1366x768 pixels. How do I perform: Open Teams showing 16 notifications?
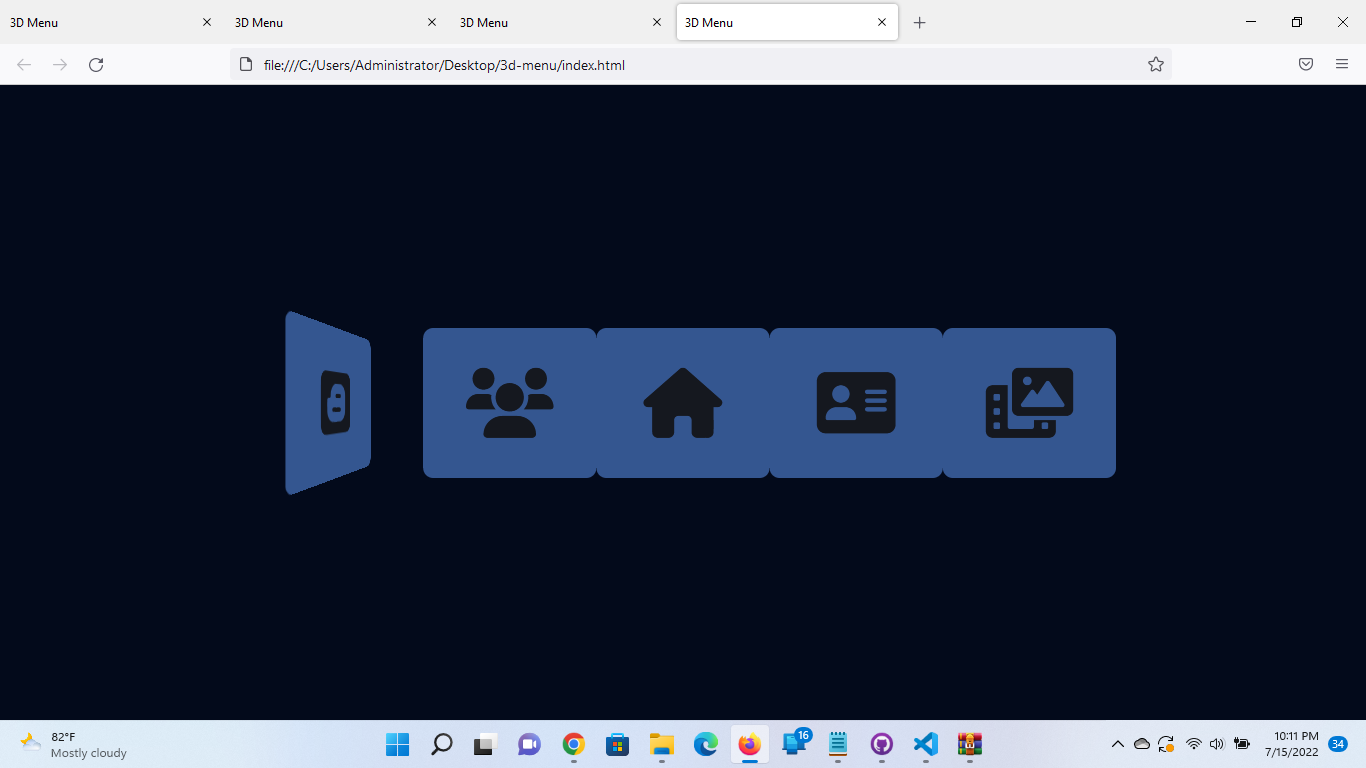[793, 744]
